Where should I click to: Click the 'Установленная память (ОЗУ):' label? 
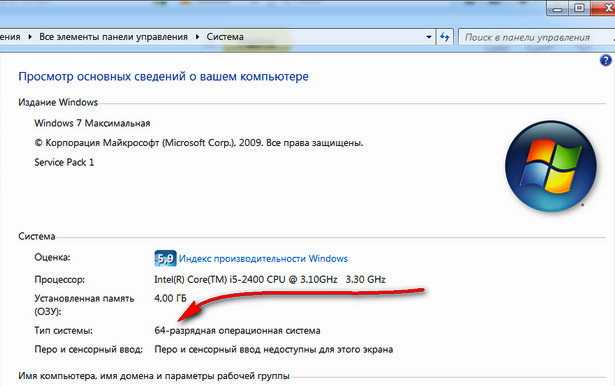coord(84,305)
